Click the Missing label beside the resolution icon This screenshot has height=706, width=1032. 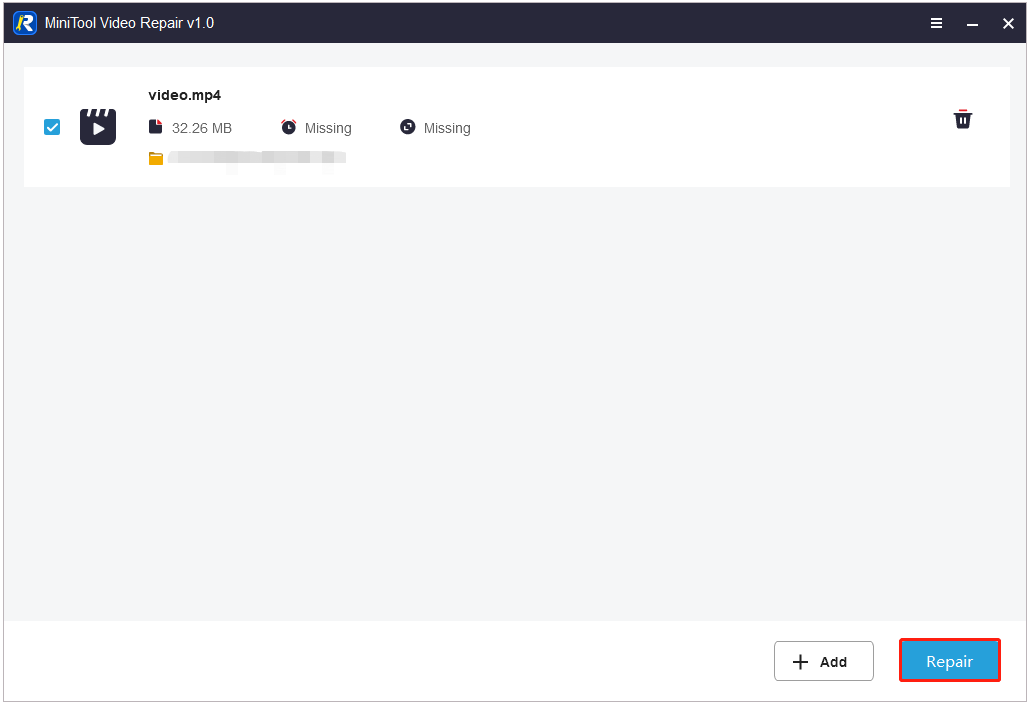click(x=446, y=127)
